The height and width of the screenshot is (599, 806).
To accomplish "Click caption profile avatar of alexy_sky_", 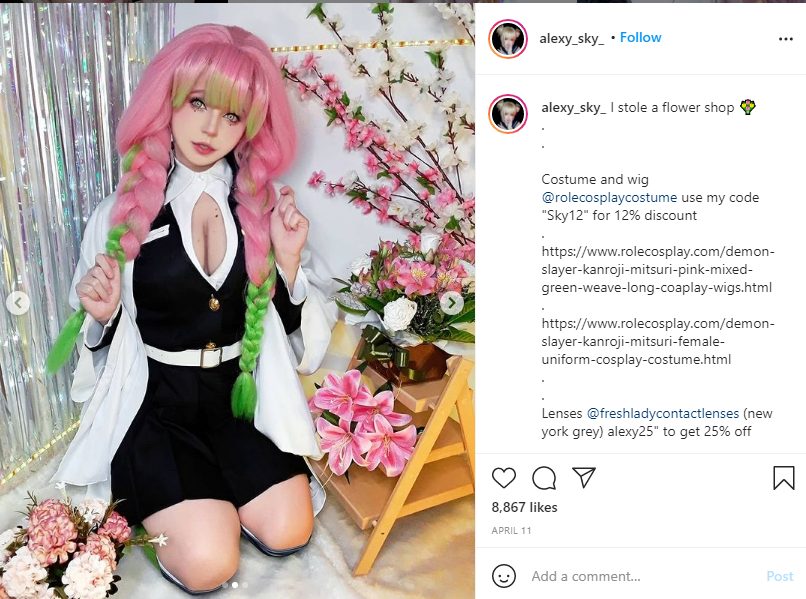I will pos(508,114).
